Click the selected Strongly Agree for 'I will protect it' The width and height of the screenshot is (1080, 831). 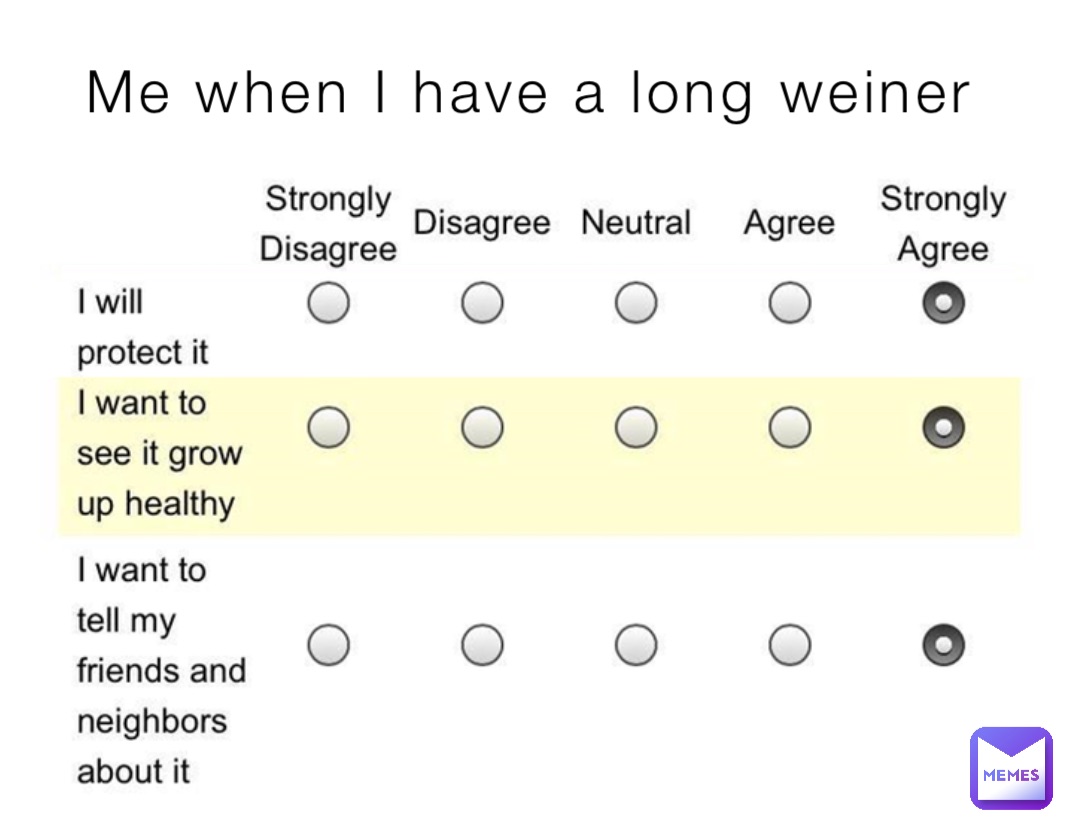pos(942,303)
